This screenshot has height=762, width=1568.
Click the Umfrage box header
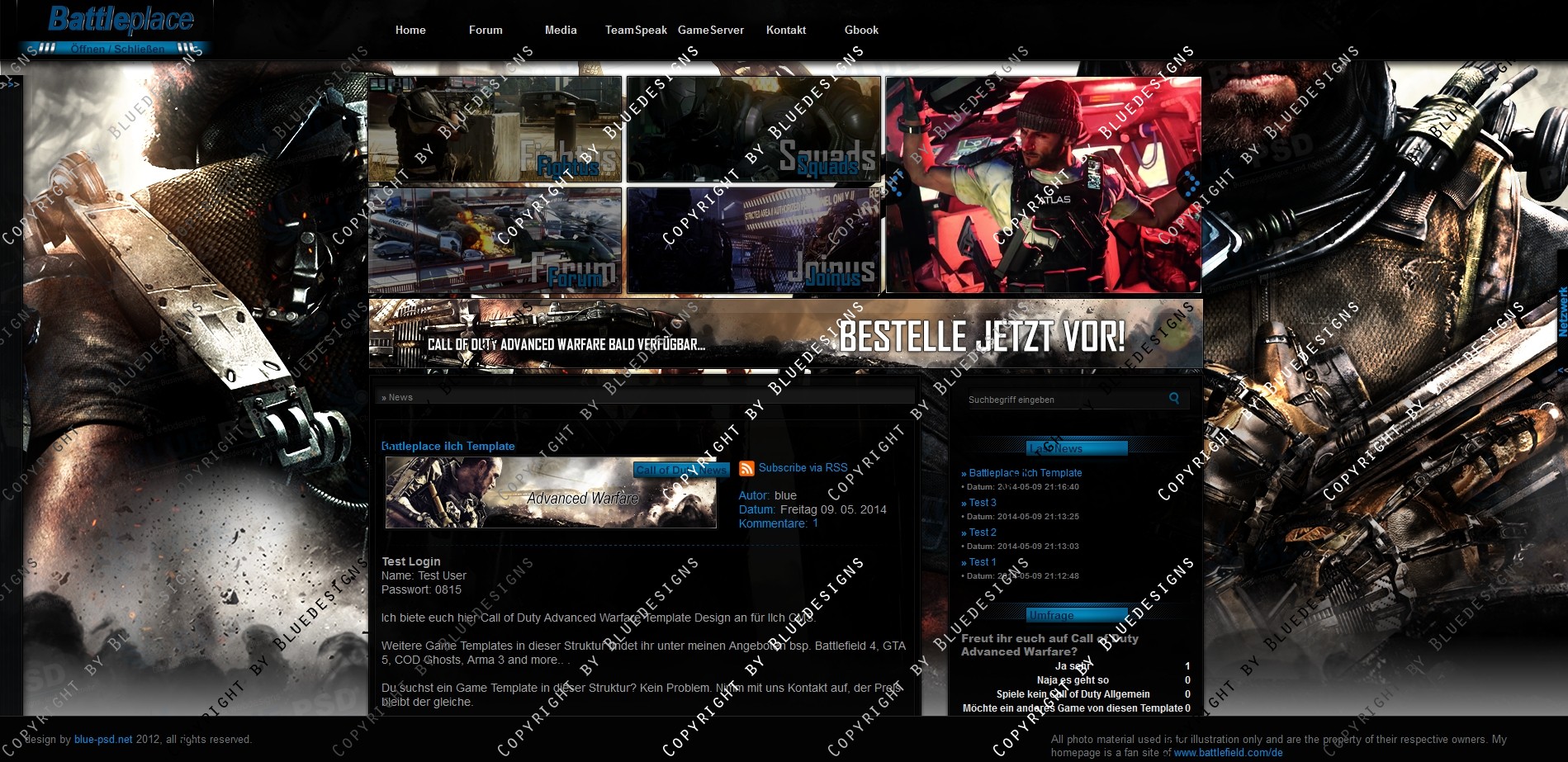[1077, 615]
